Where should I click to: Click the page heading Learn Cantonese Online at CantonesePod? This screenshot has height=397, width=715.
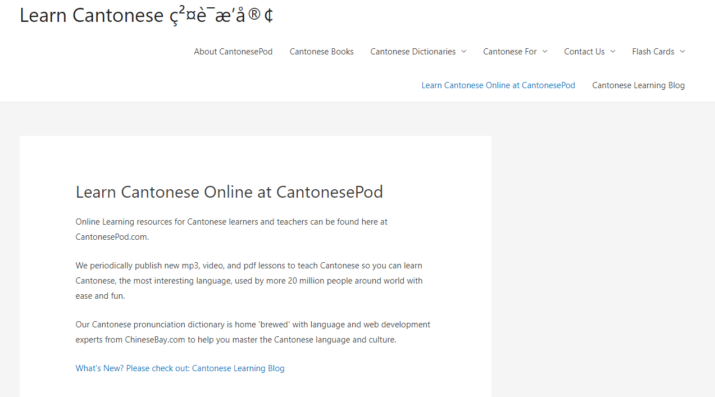229,192
